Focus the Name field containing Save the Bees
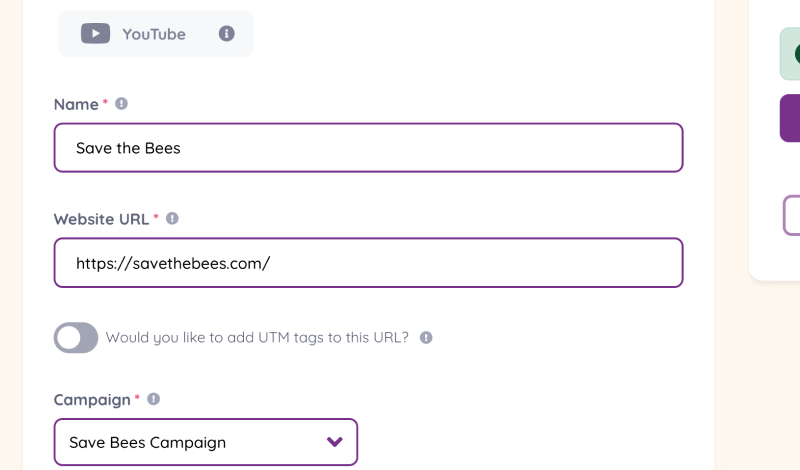The height and width of the screenshot is (470, 800). point(368,147)
